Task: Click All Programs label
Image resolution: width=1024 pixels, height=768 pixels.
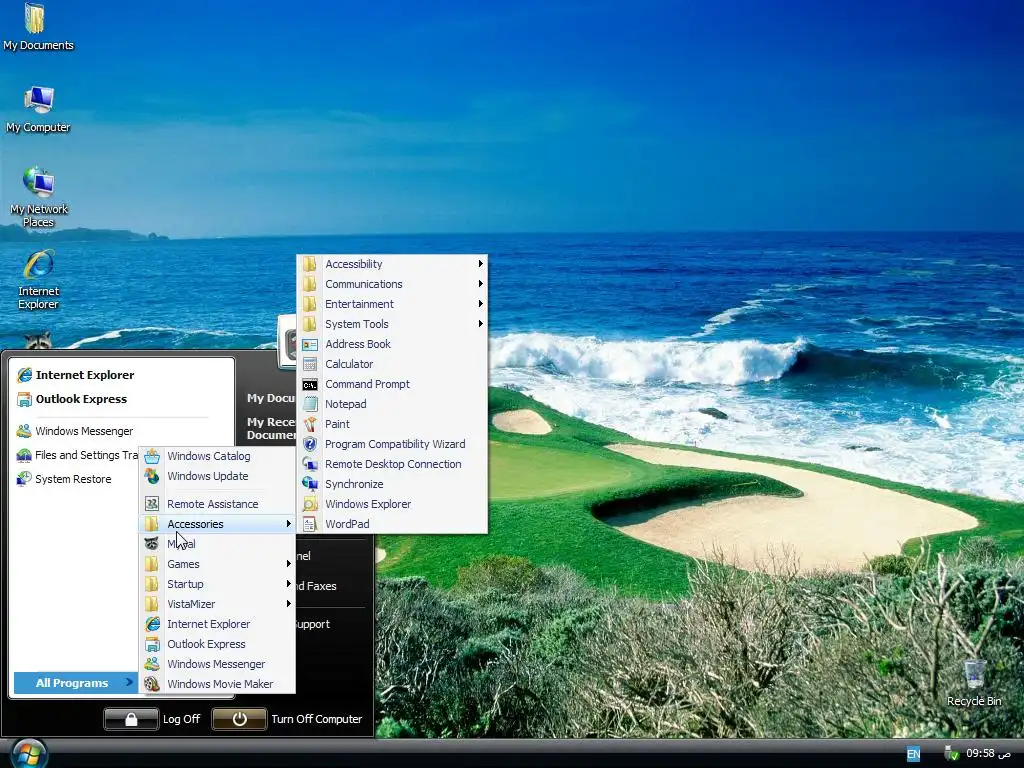Action: (72, 683)
